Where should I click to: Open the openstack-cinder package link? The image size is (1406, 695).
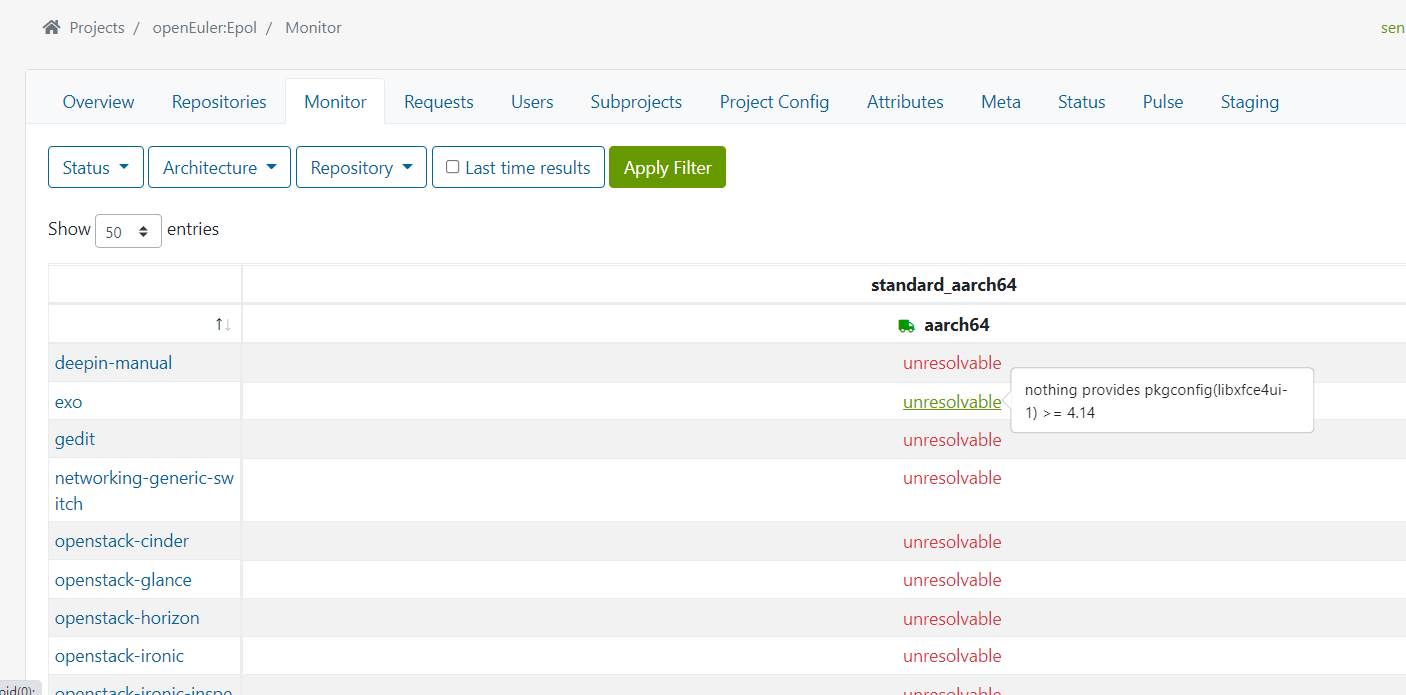[122, 541]
